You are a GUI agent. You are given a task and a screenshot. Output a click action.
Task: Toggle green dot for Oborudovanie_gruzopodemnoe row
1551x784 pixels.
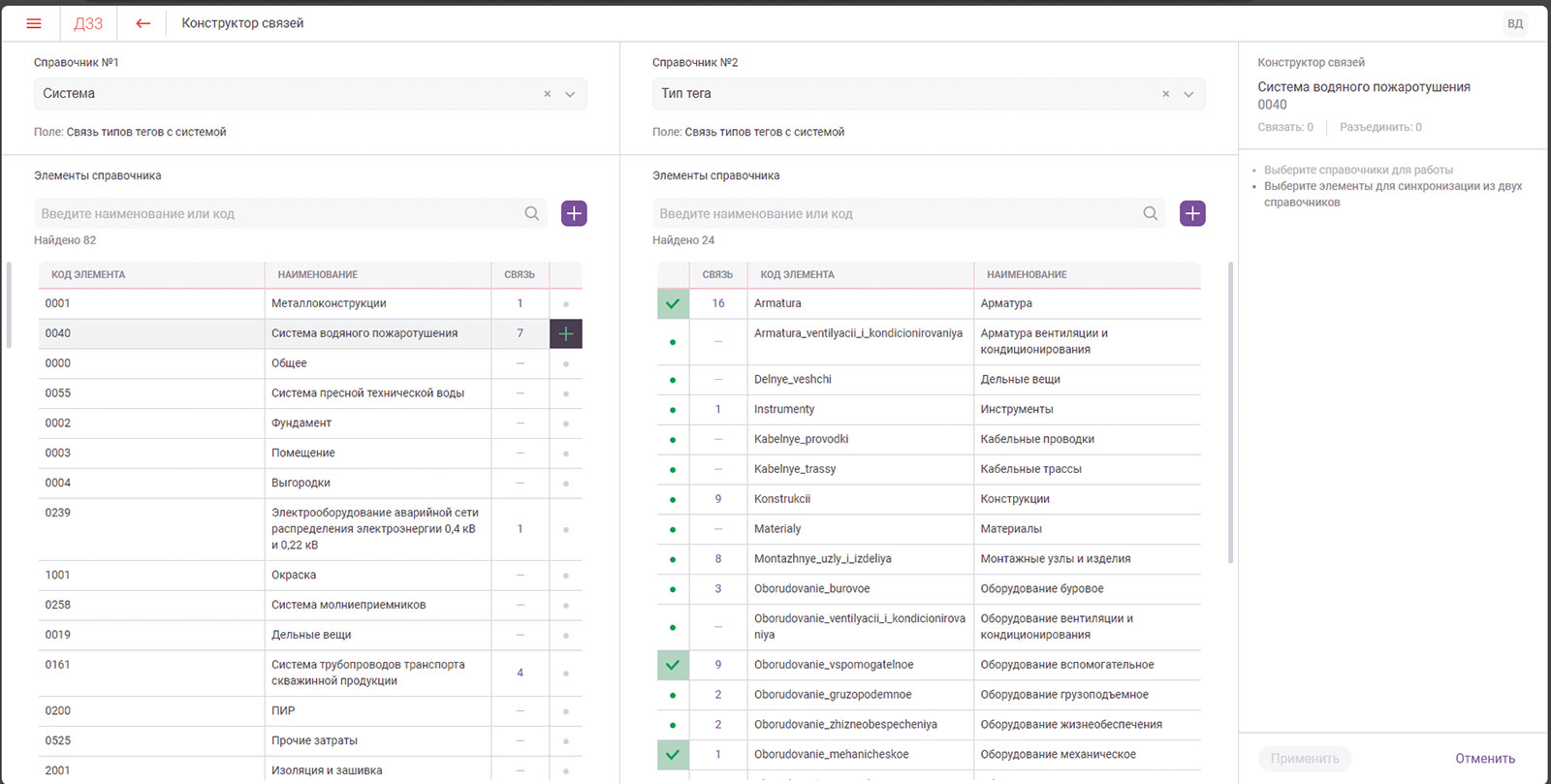673,695
